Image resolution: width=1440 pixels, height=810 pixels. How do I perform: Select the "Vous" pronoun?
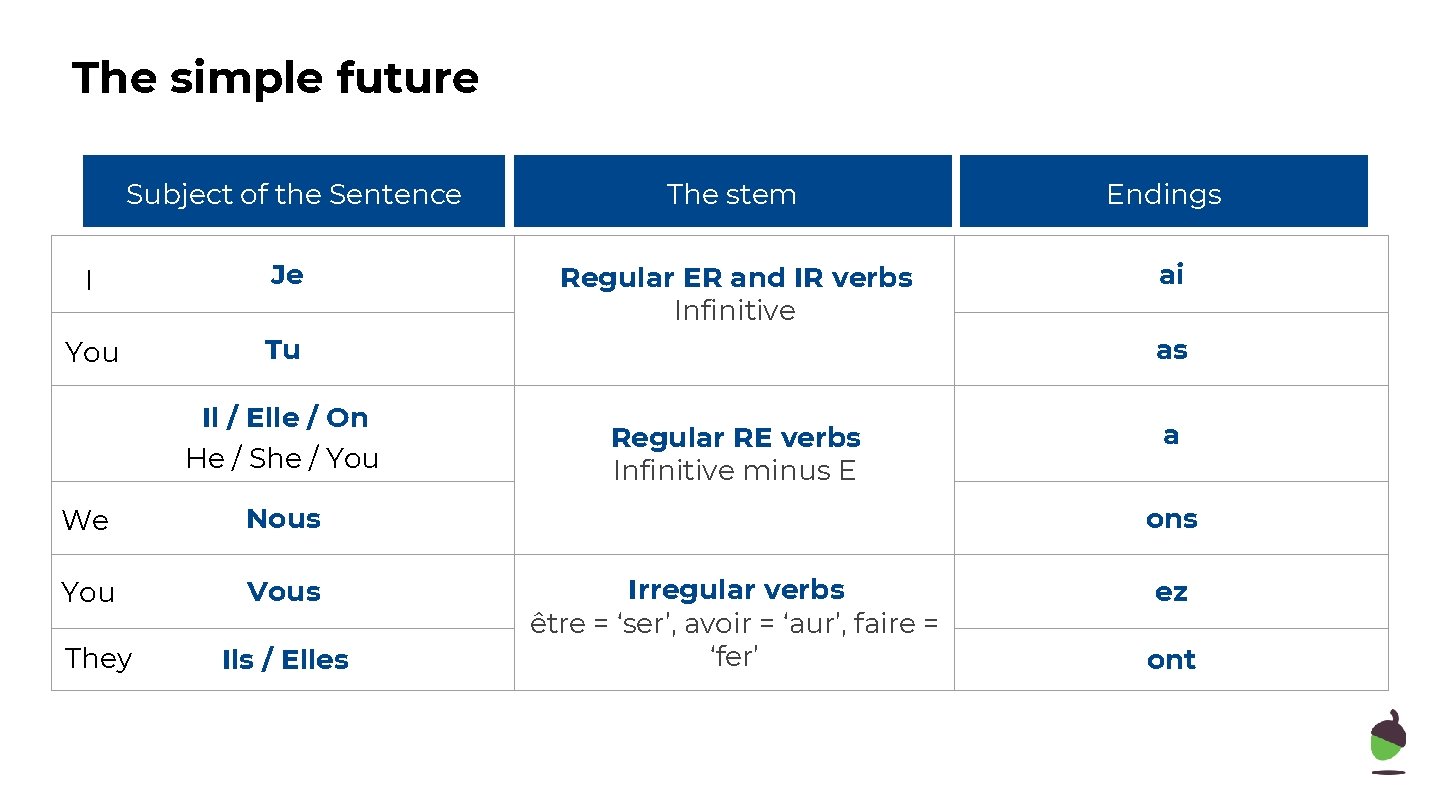(284, 592)
